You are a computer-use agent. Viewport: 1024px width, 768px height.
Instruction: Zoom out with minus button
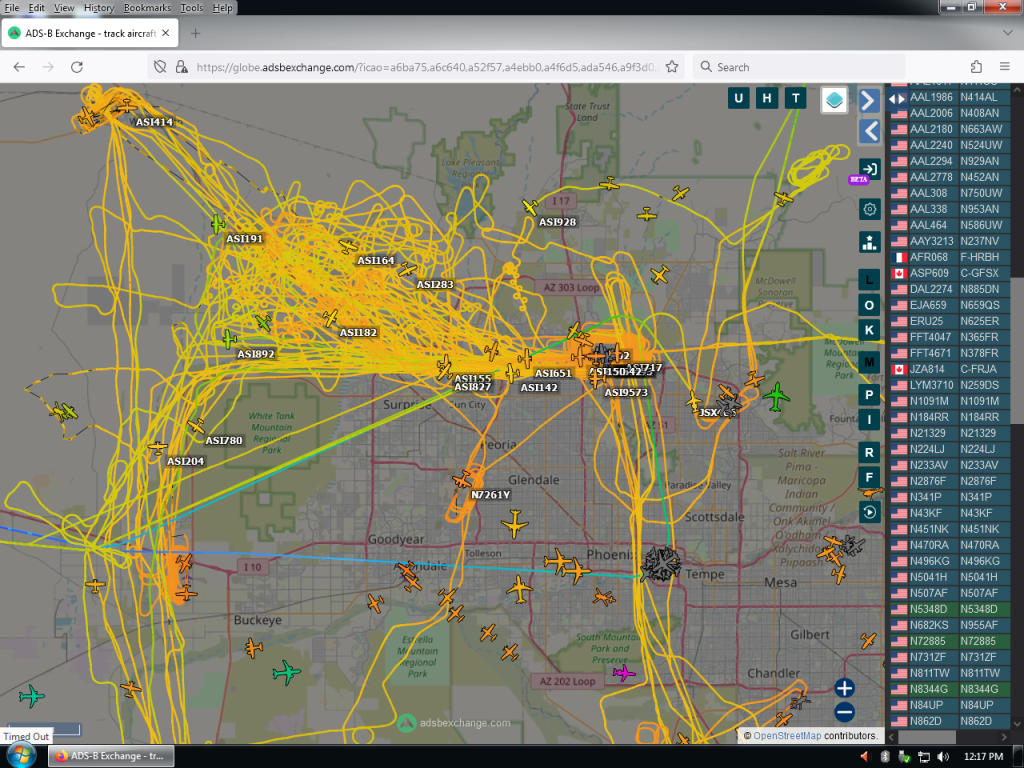(x=844, y=712)
